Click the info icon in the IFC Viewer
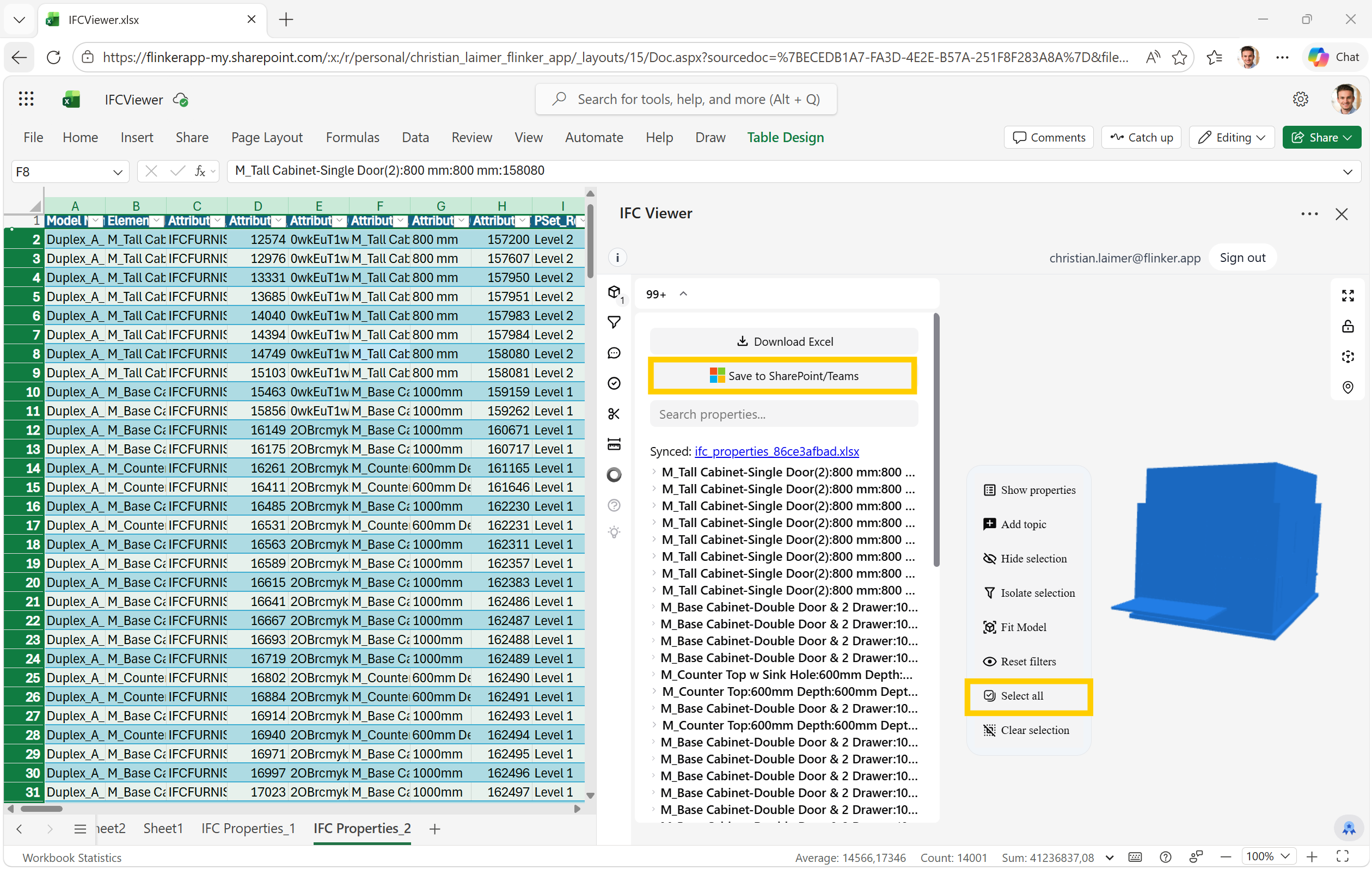 (x=617, y=258)
